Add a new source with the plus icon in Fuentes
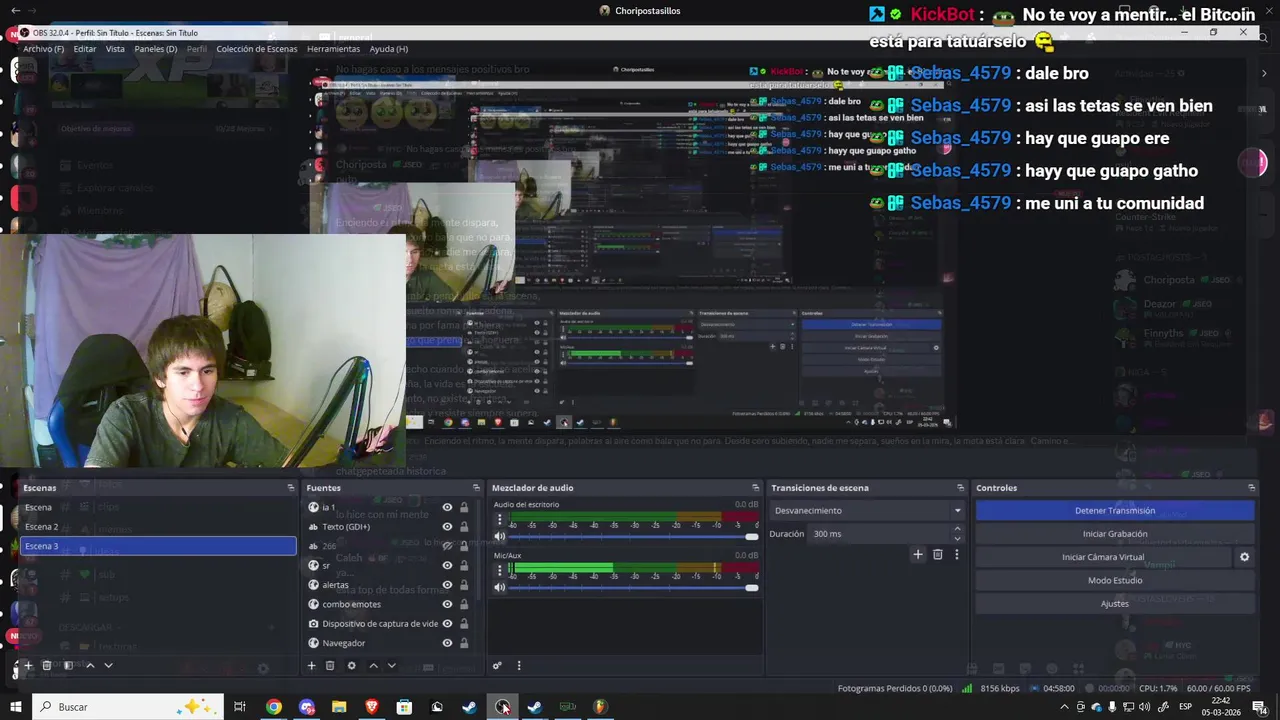 point(311,665)
